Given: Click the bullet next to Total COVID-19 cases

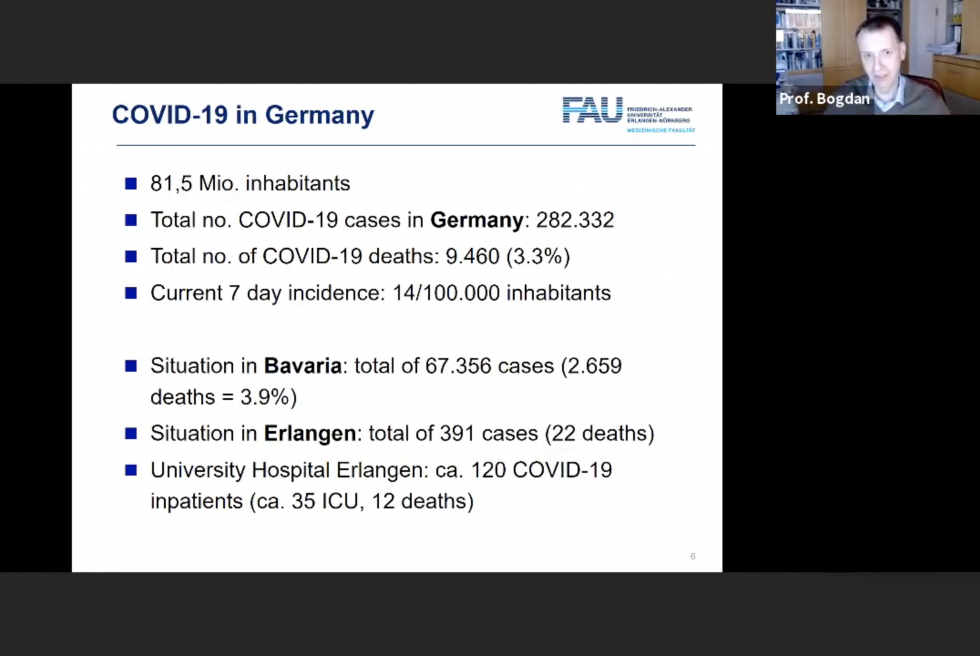Looking at the screenshot, I should (131, 220).
